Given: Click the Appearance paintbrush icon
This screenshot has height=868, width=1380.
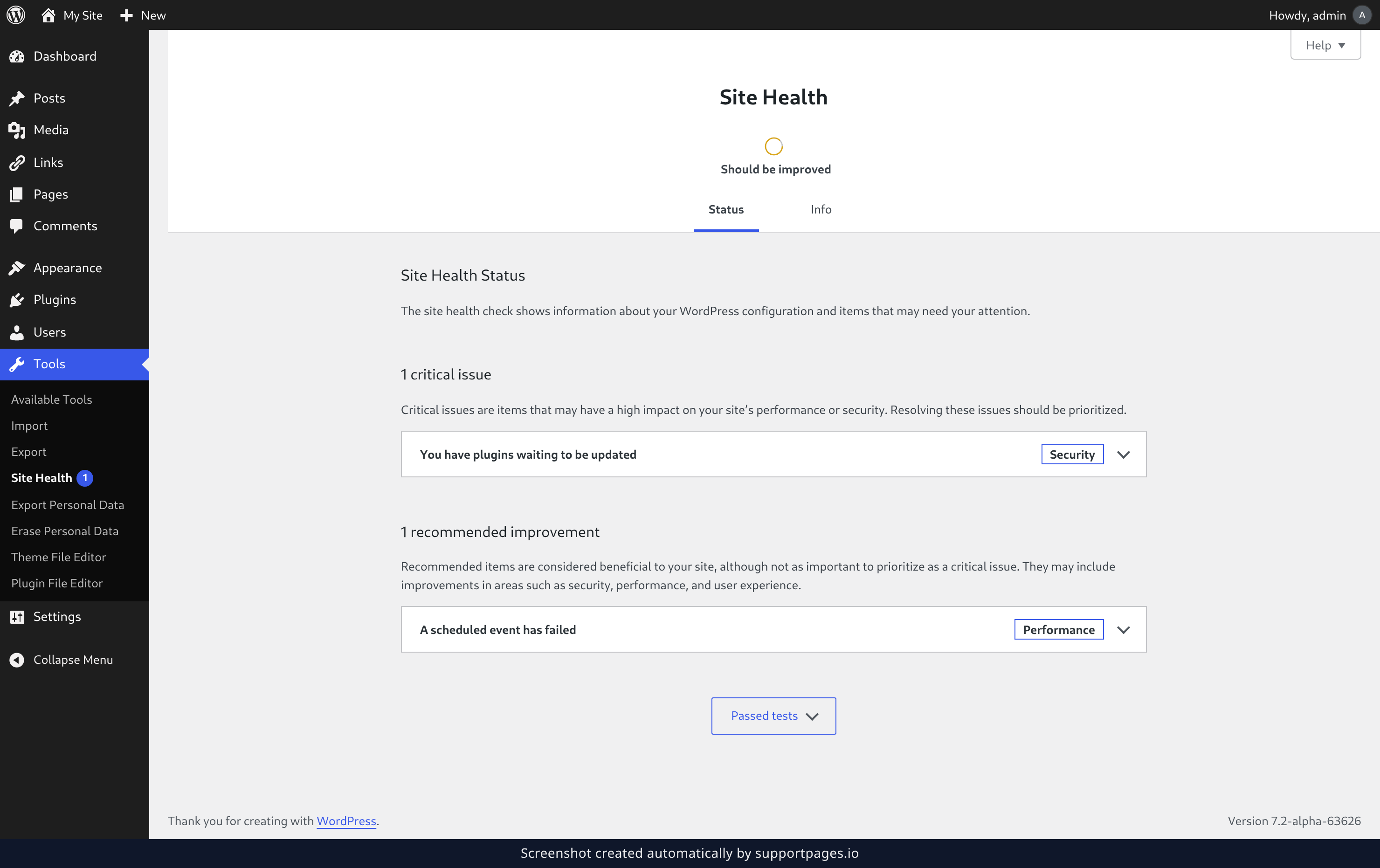Looking at the screenshot, I should (17, 268).
